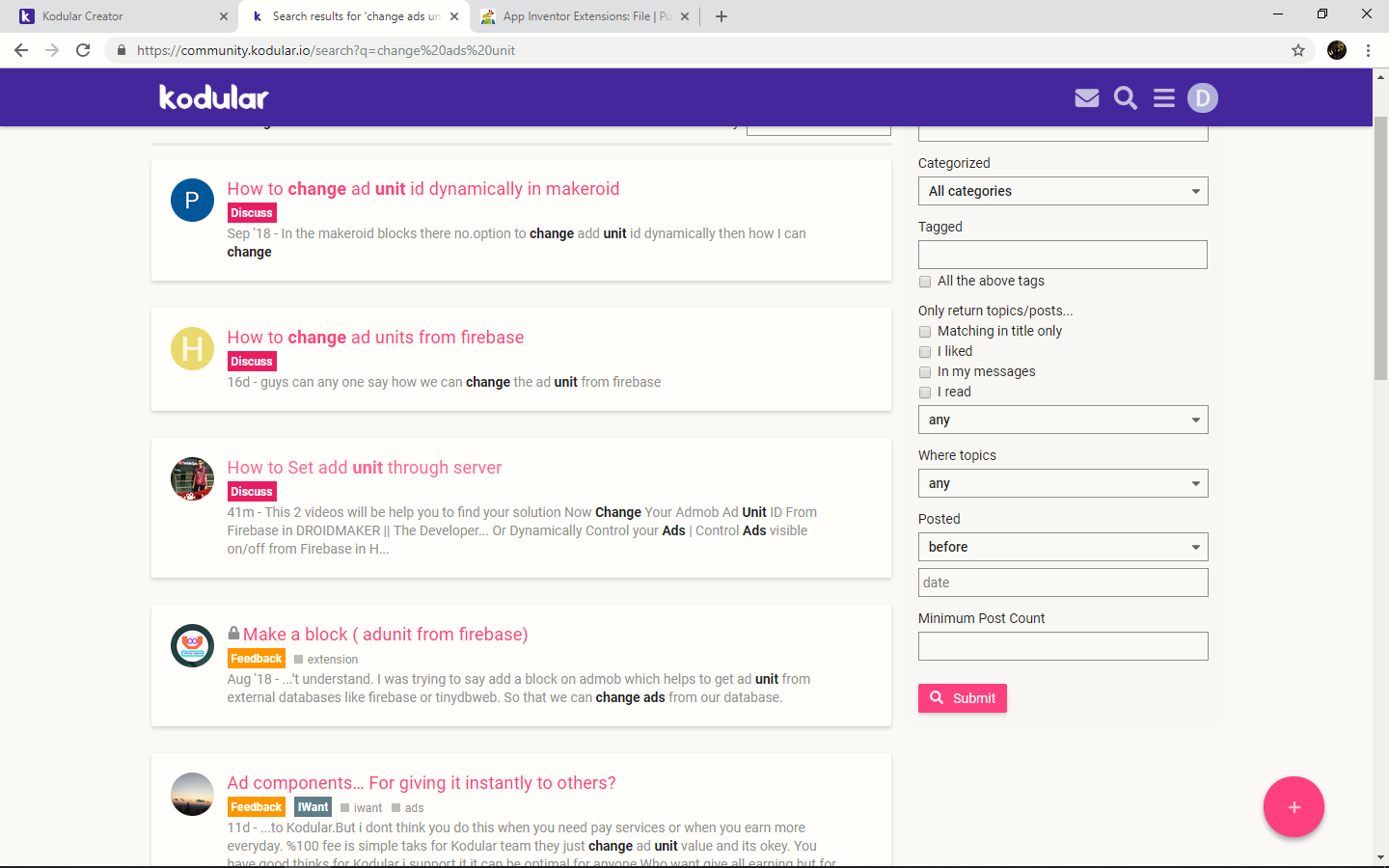Click Discuss badge under first result
This screenshot has height=868, width=1389.
(x=252, y=213)
